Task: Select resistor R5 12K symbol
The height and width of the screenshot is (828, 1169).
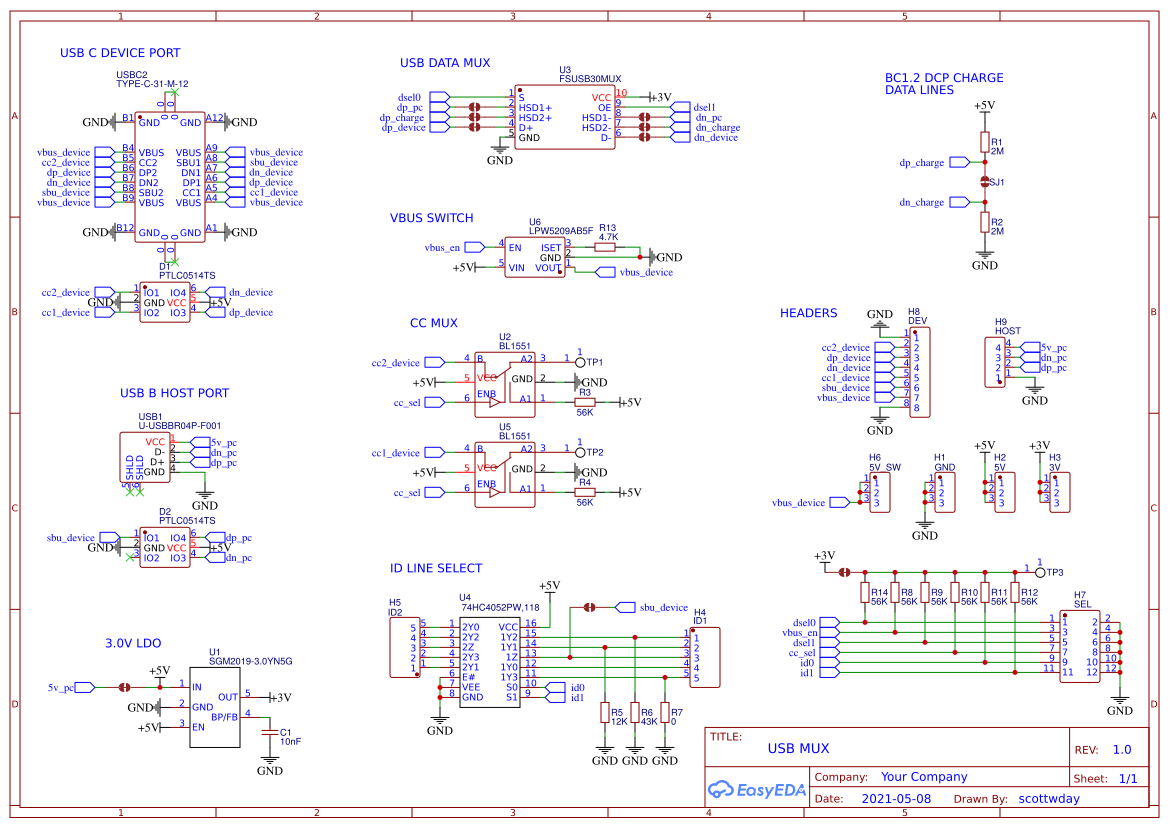Action: coord(605,712)
